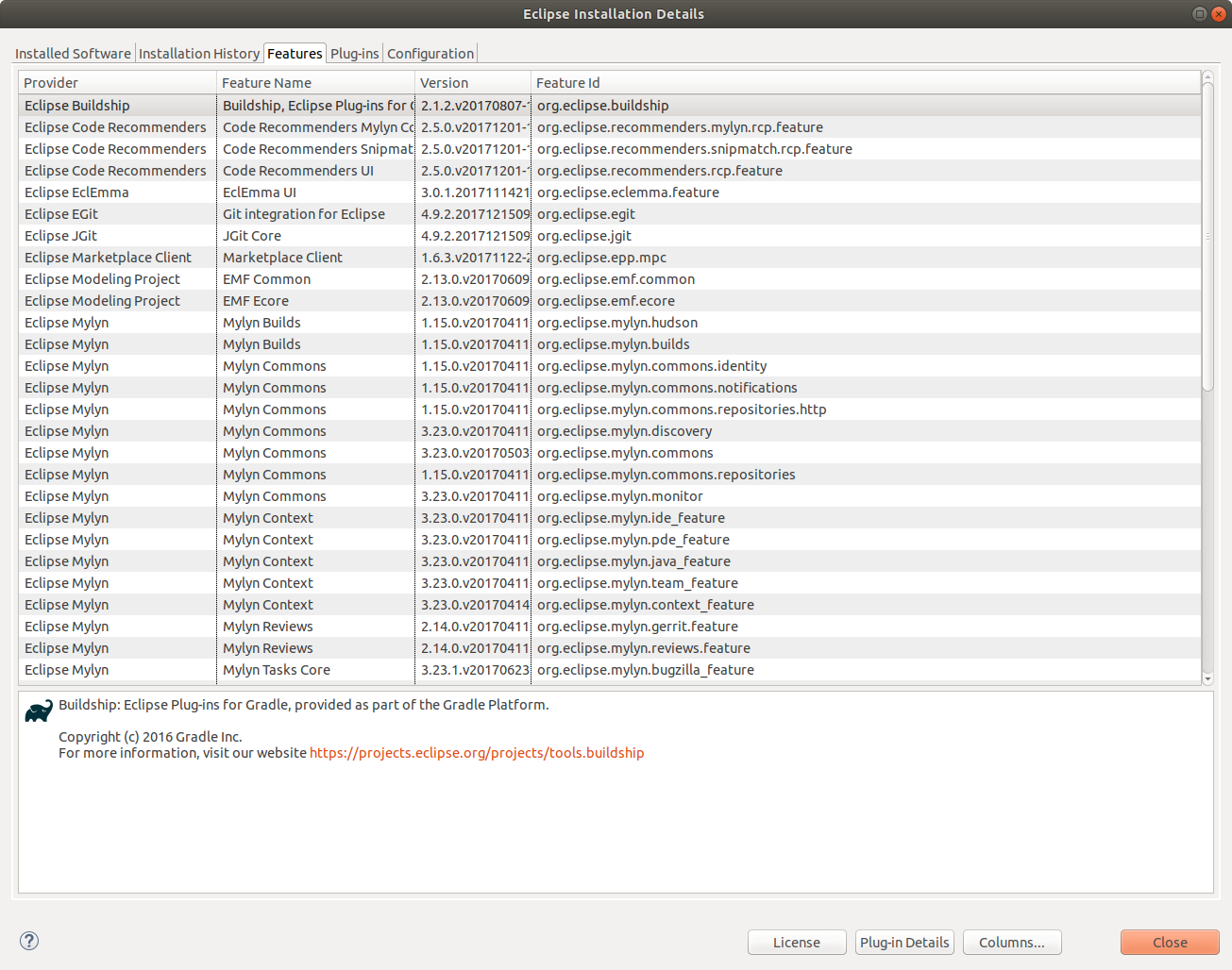
Task: Click the EMF Common feature name
Action: (x=267, y=279)
